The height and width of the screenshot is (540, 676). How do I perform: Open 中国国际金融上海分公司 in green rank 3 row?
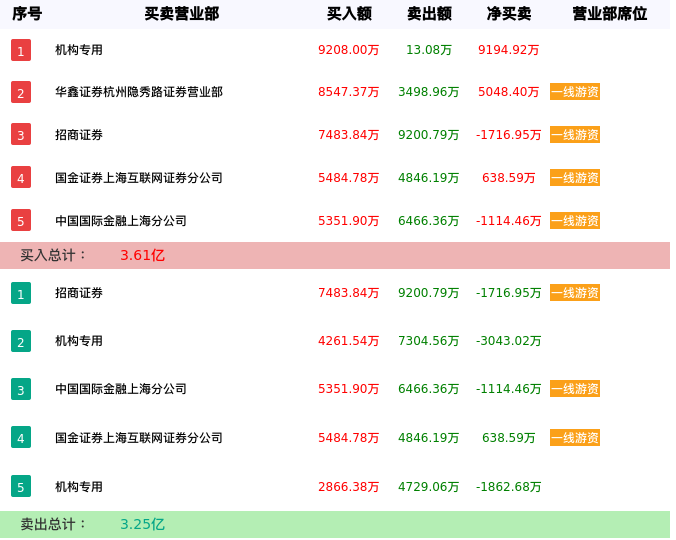pyautogui.click(x=121, y=389)
